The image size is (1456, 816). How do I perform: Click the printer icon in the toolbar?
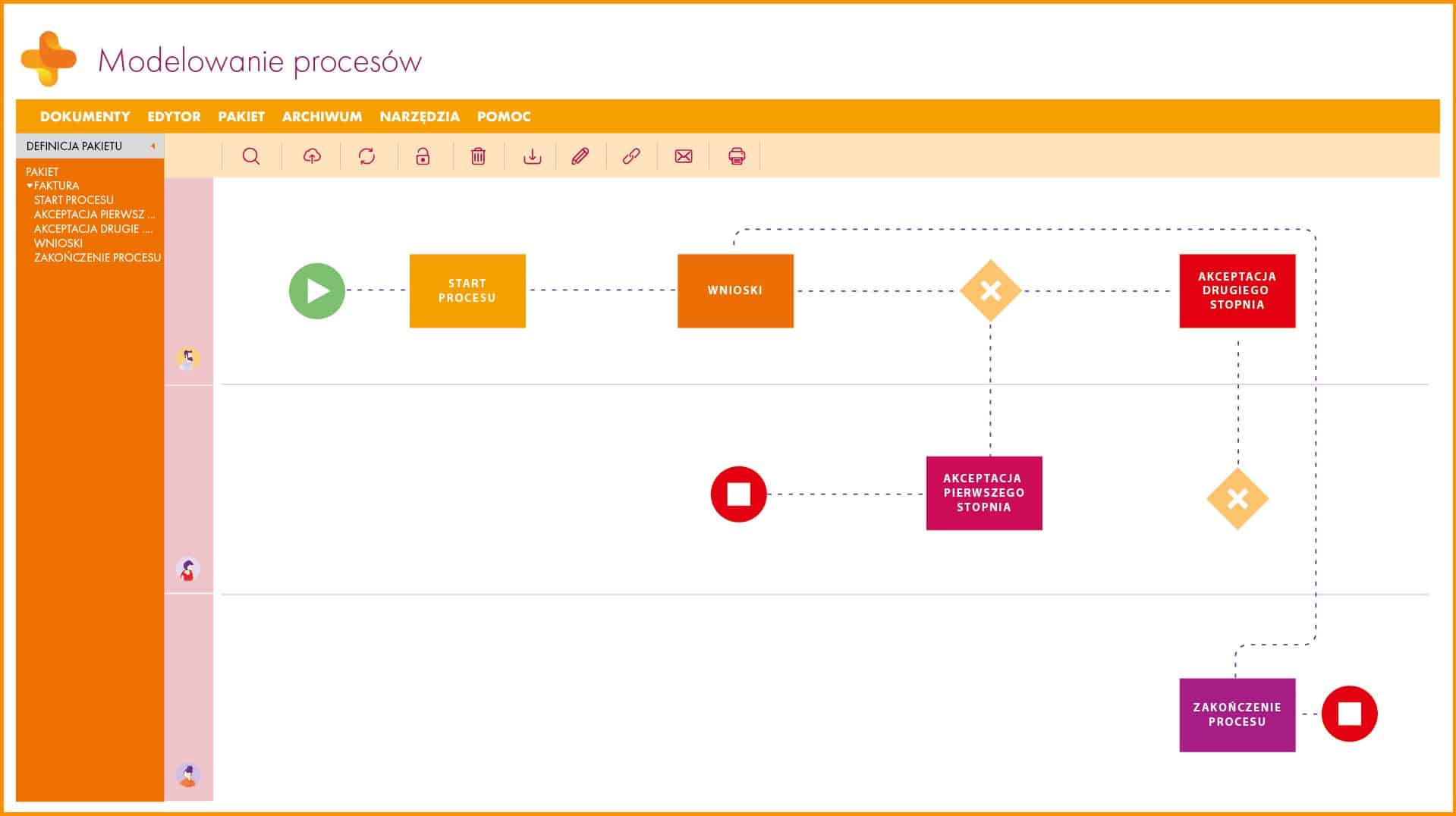point(735,155)
